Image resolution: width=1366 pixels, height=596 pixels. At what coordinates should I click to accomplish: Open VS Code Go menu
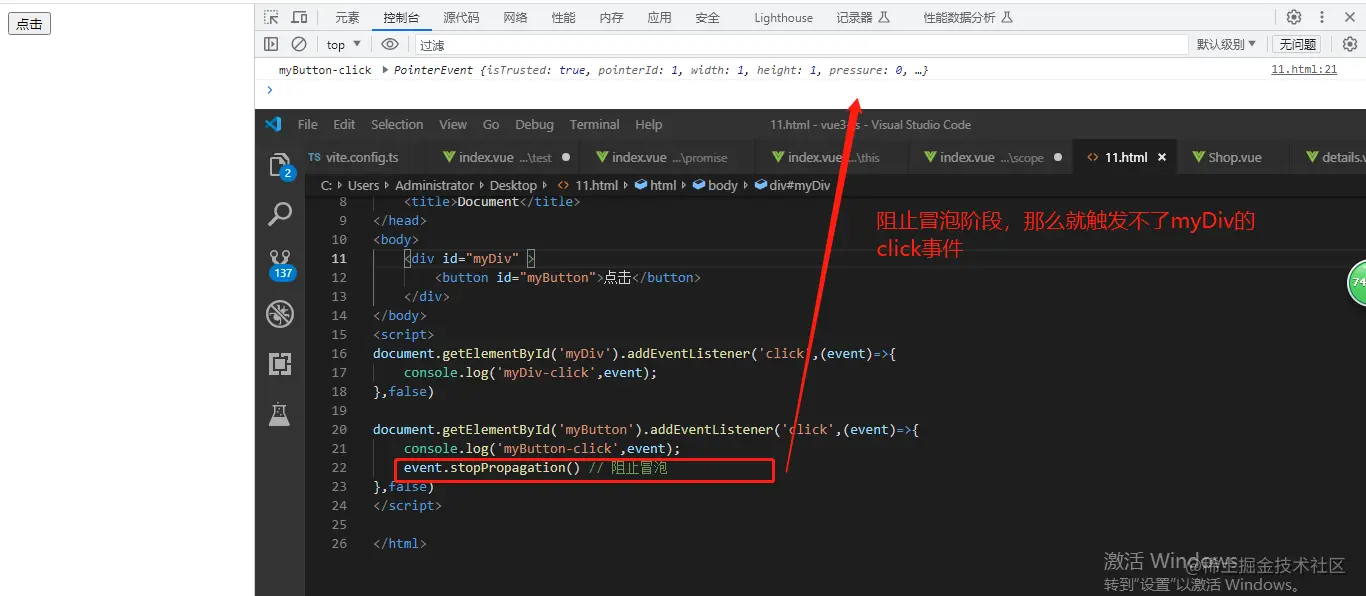[491, 124]
